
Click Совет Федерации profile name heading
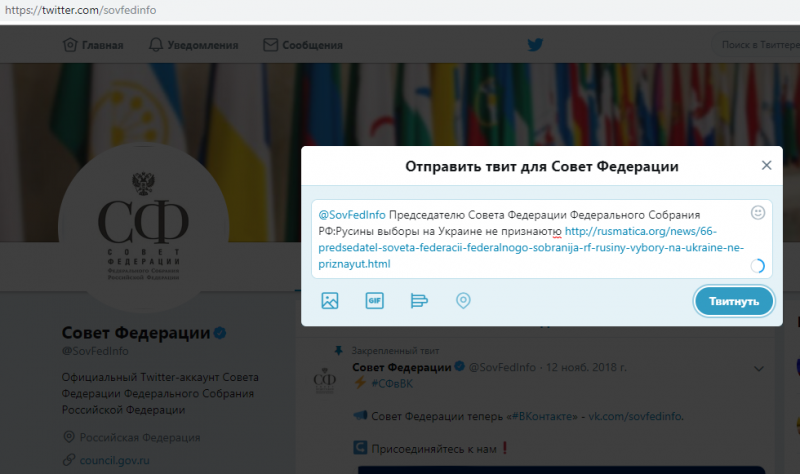[136, 333]
